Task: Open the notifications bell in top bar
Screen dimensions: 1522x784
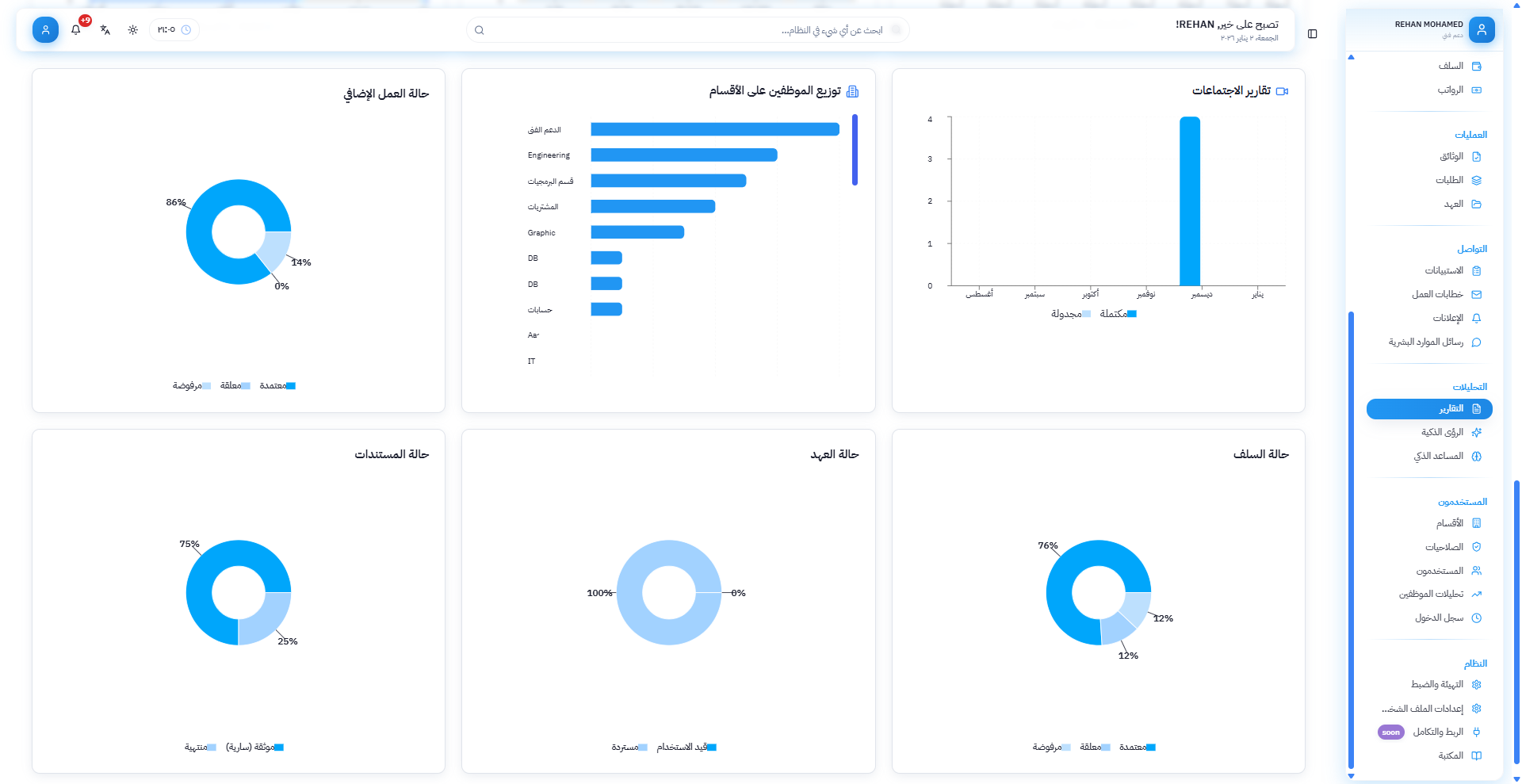Action: (76, 30)
